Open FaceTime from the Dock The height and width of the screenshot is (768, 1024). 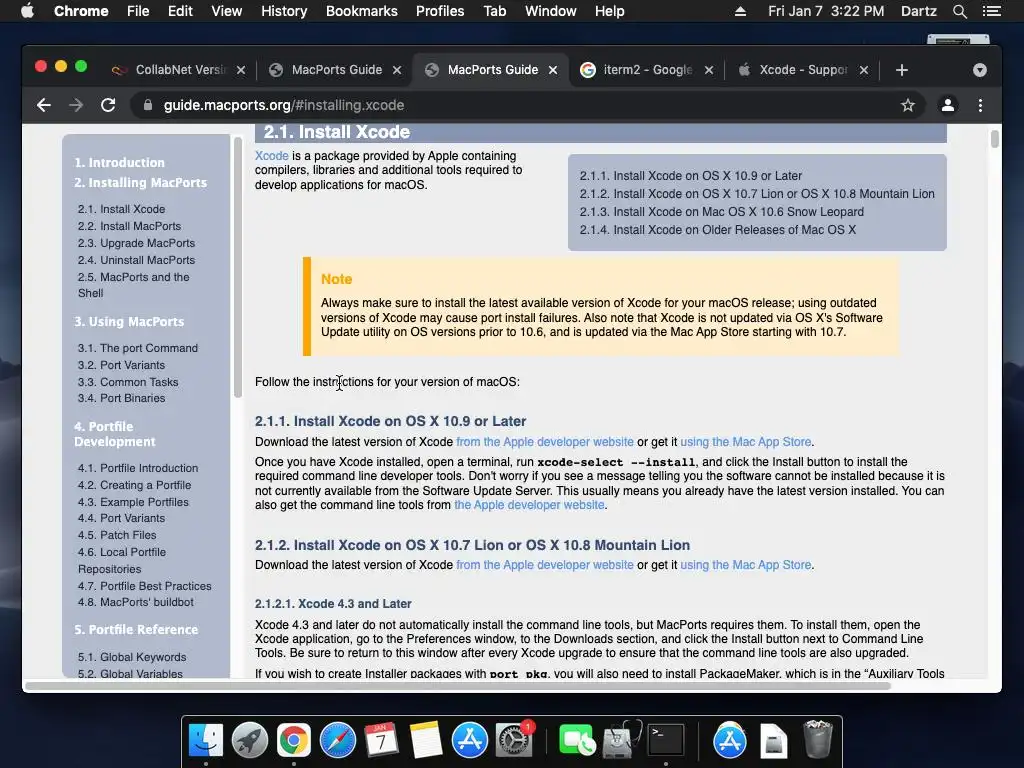coord(577,740)
